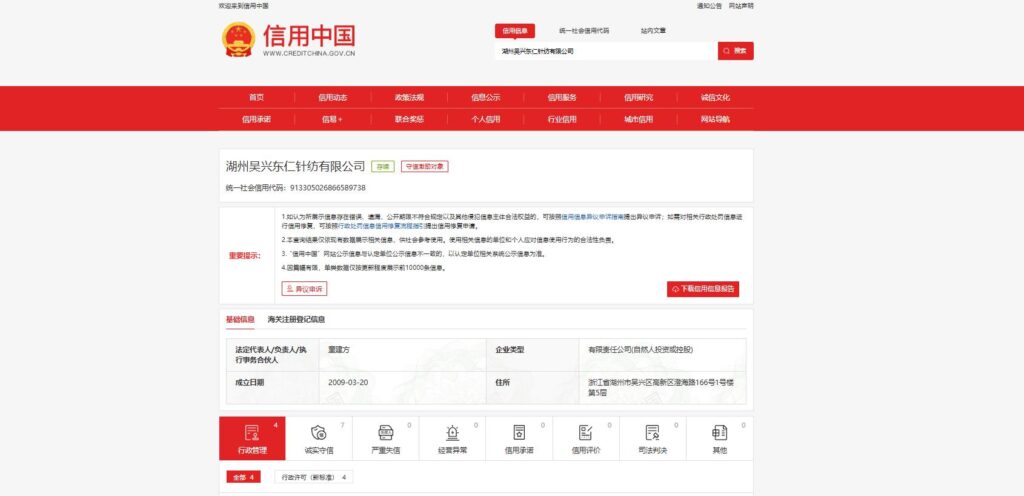
Task: Open the 行政管理 category icon
Action: [252, 432]
